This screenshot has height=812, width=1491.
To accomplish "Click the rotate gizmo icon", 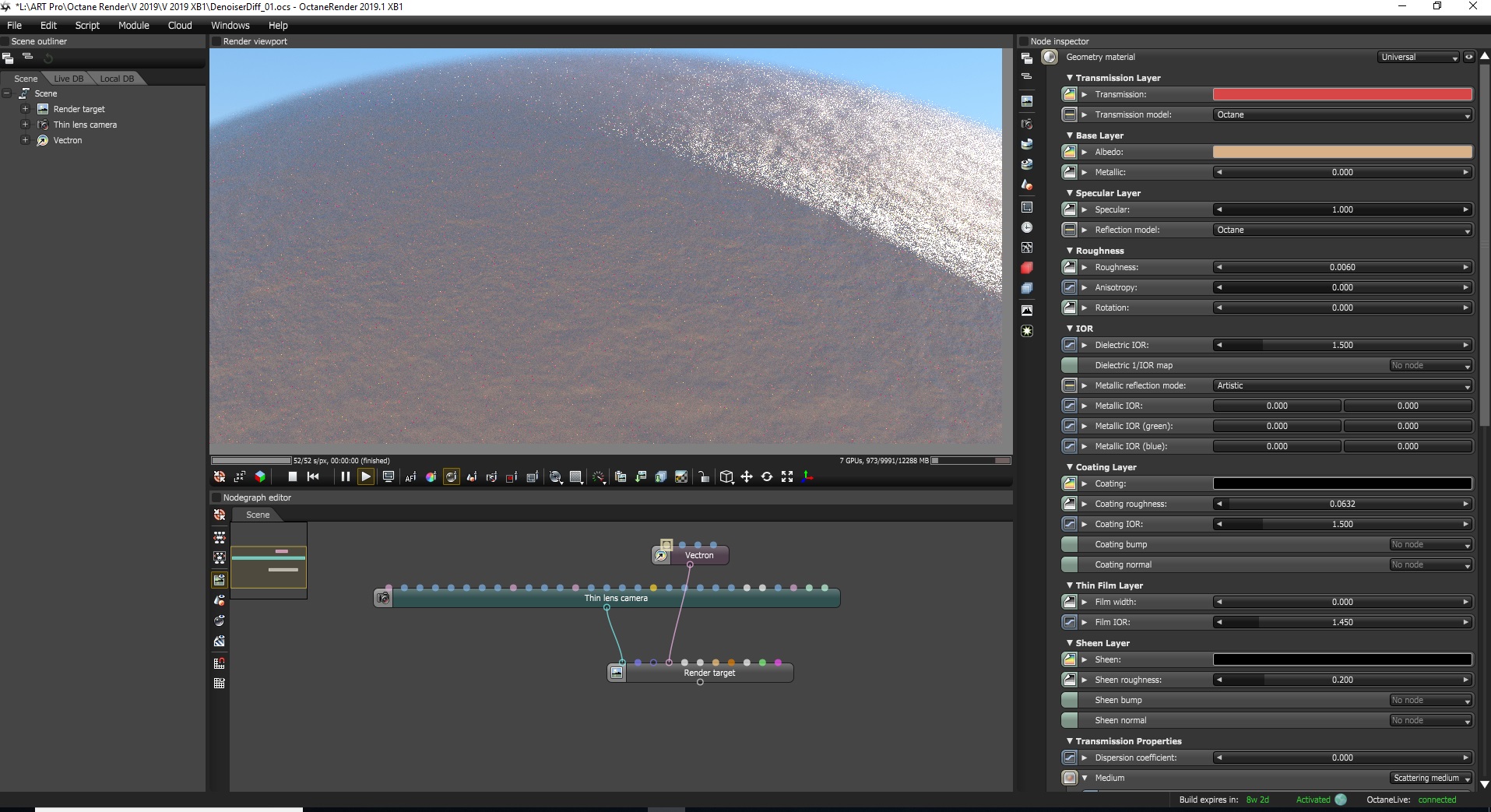I will pyautogui.click(x=767, y=476).
